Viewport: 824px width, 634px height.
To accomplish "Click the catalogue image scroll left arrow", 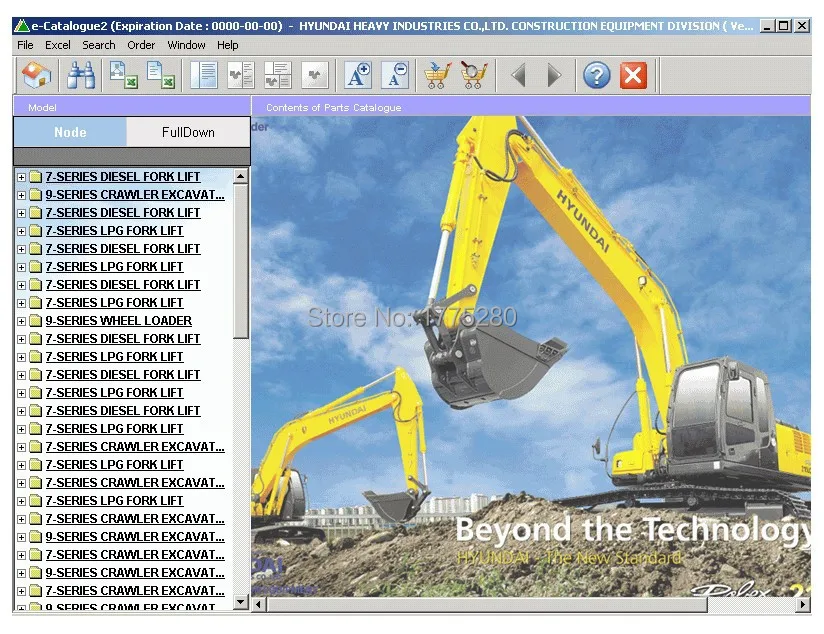I will (258, 605).
